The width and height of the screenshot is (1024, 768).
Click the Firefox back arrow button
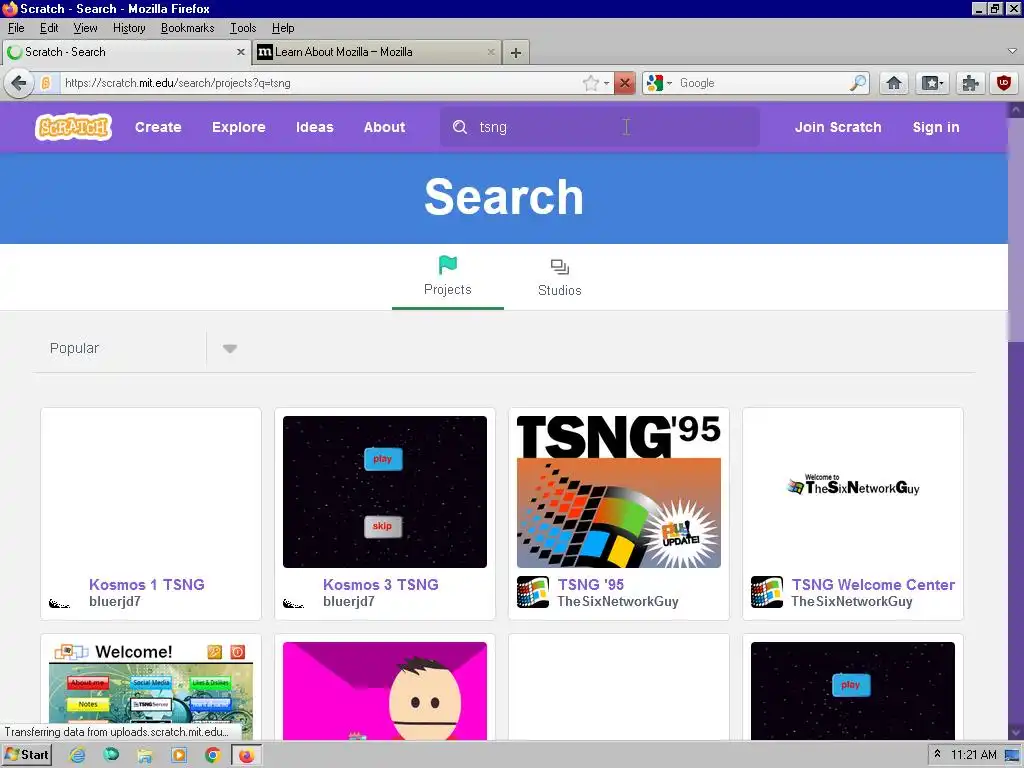coord(19,83)
